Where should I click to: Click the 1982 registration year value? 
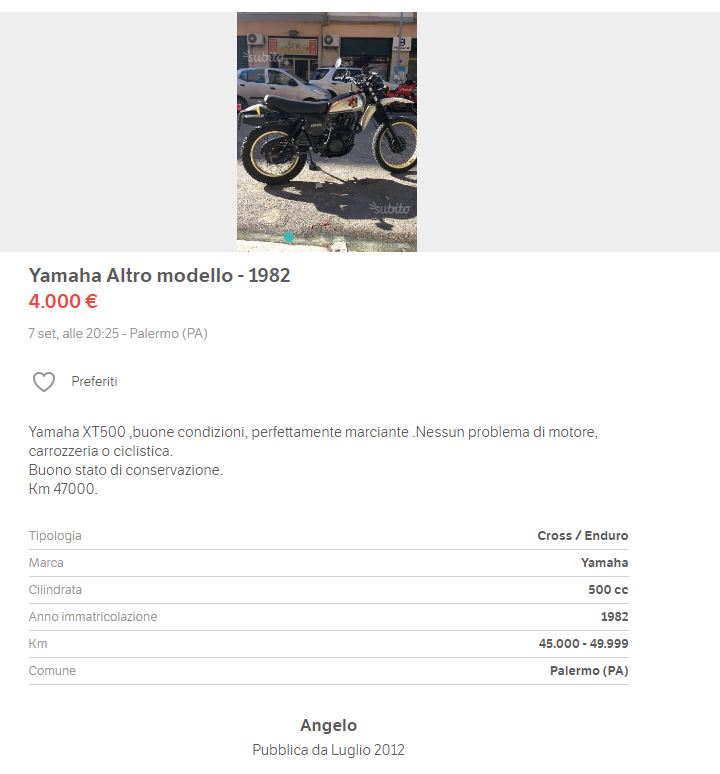point(614,617)
